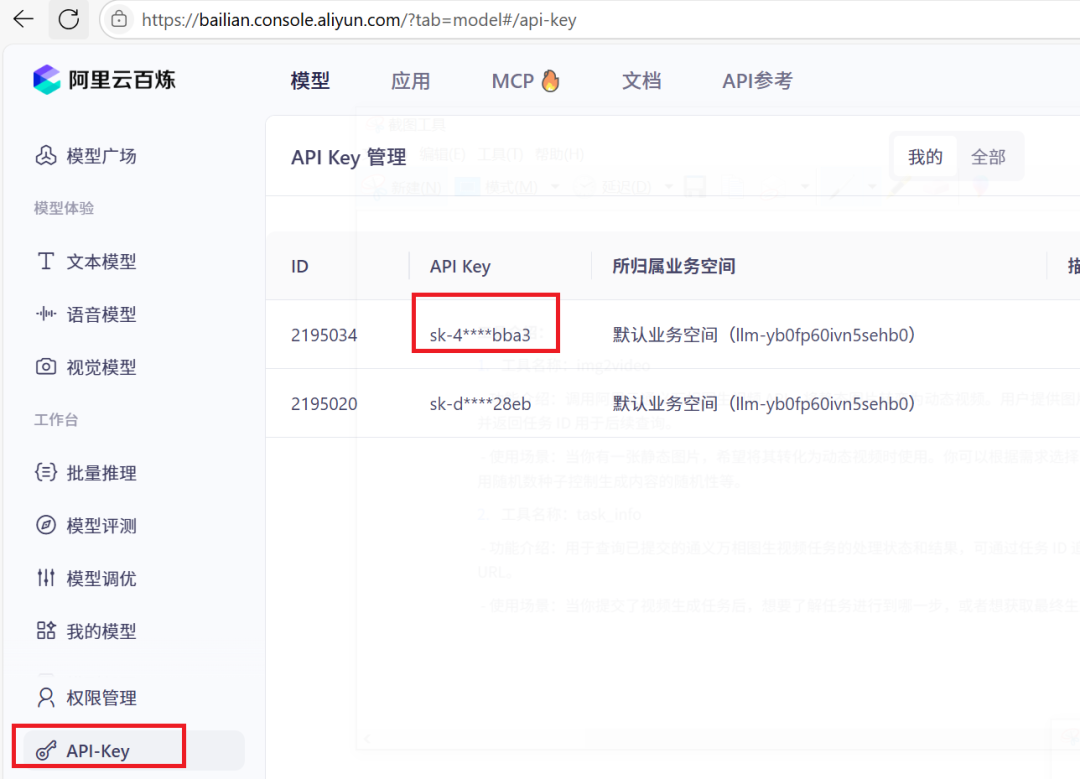1080x779 pixels.
Task: Open 文本模型 in the sidebar
Action: [101, 262]
